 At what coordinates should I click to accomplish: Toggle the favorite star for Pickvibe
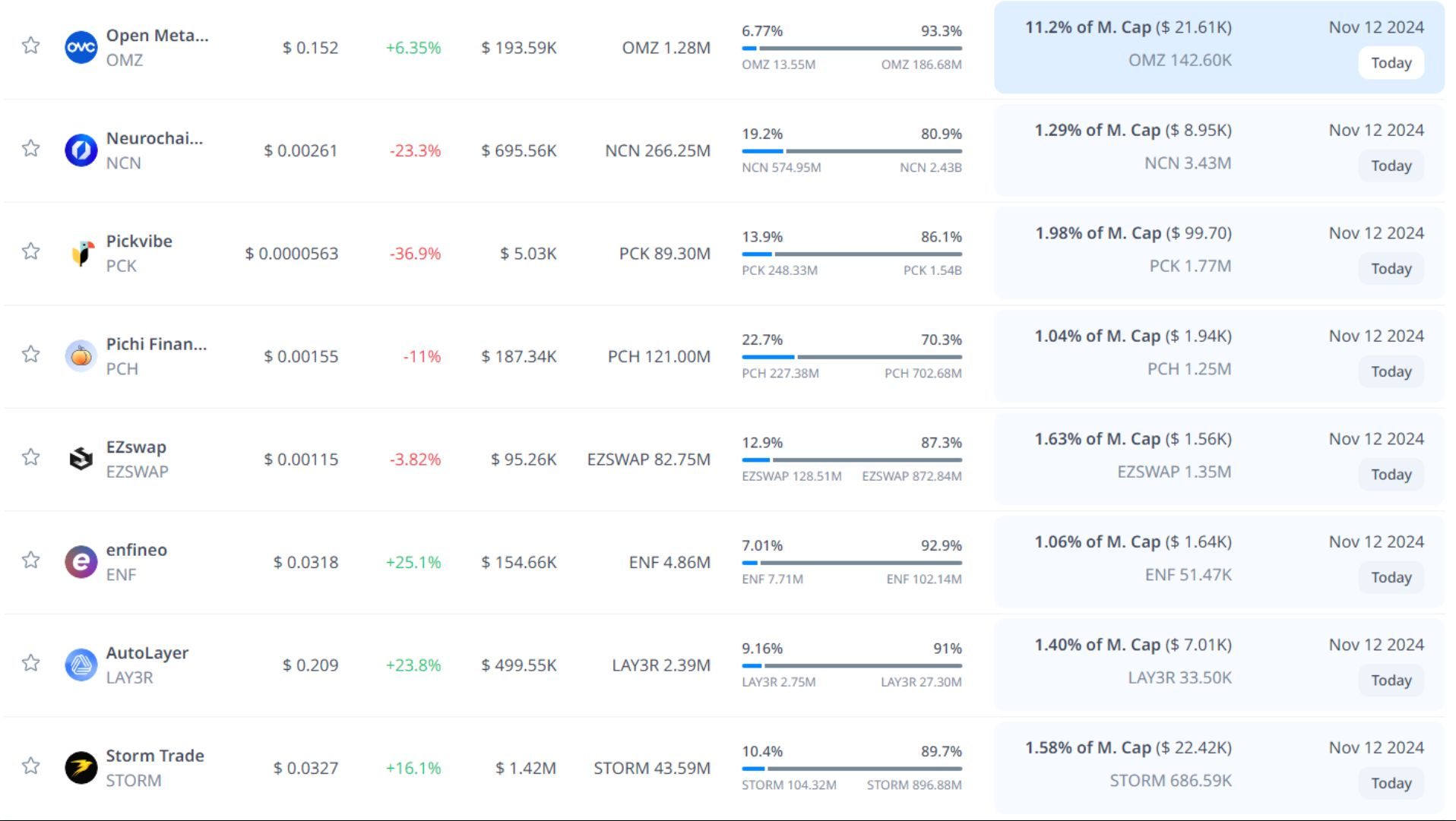(x=30, y=251)
